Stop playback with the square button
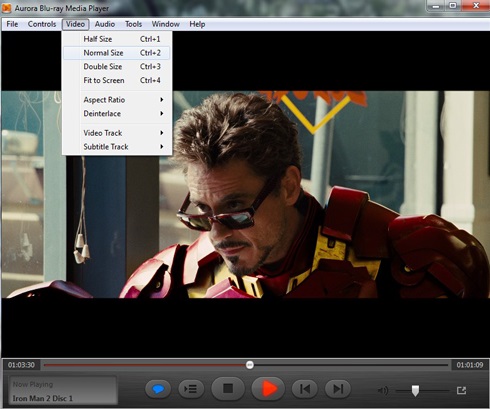 click(x=228, y=388)
